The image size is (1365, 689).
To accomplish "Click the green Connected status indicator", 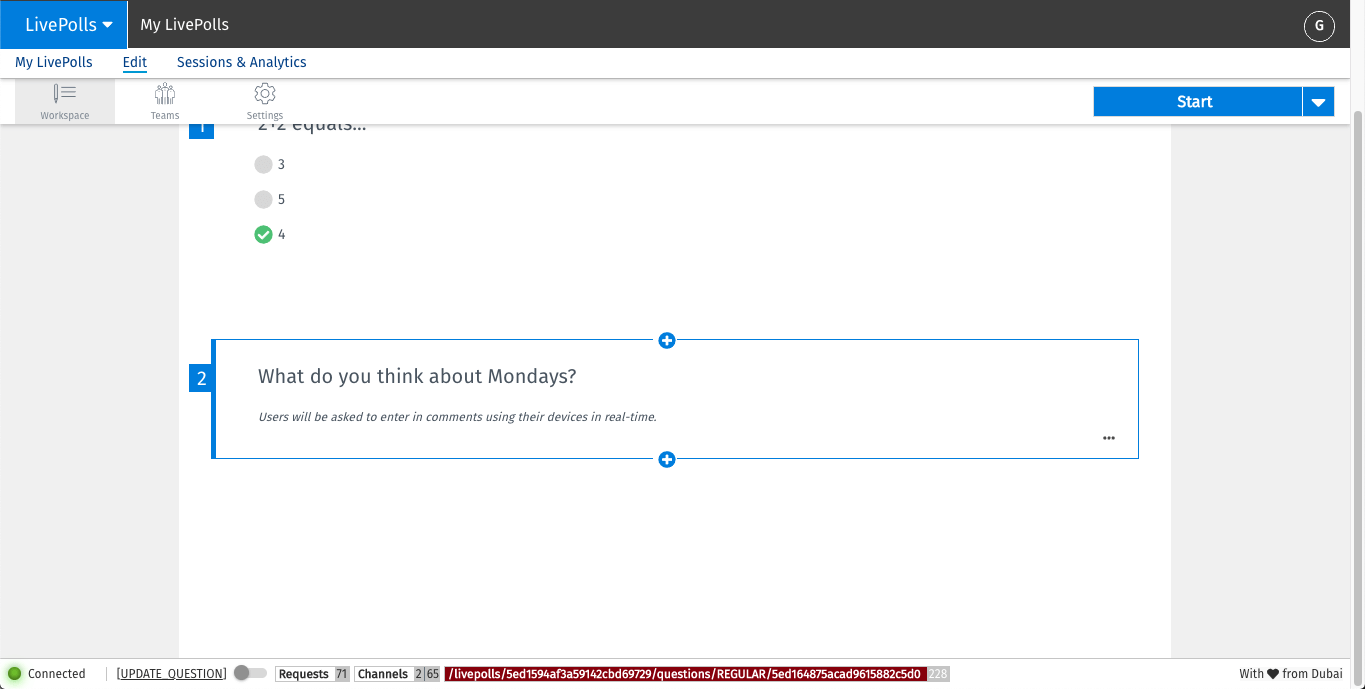I will tap(15, 674).
